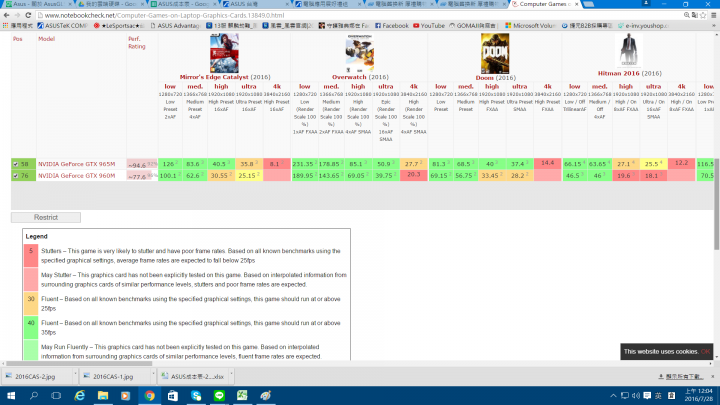The height and width of the screenshot is (405, 720).
Task: Sort by the Perf. Rating header
Action: click(136, 43)
